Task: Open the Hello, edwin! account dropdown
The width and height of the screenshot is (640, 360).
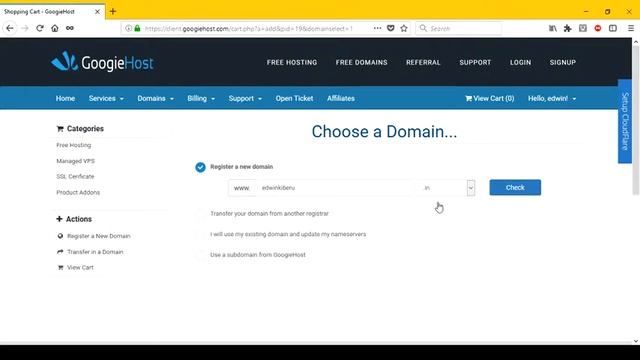Action: pos(552,98)
